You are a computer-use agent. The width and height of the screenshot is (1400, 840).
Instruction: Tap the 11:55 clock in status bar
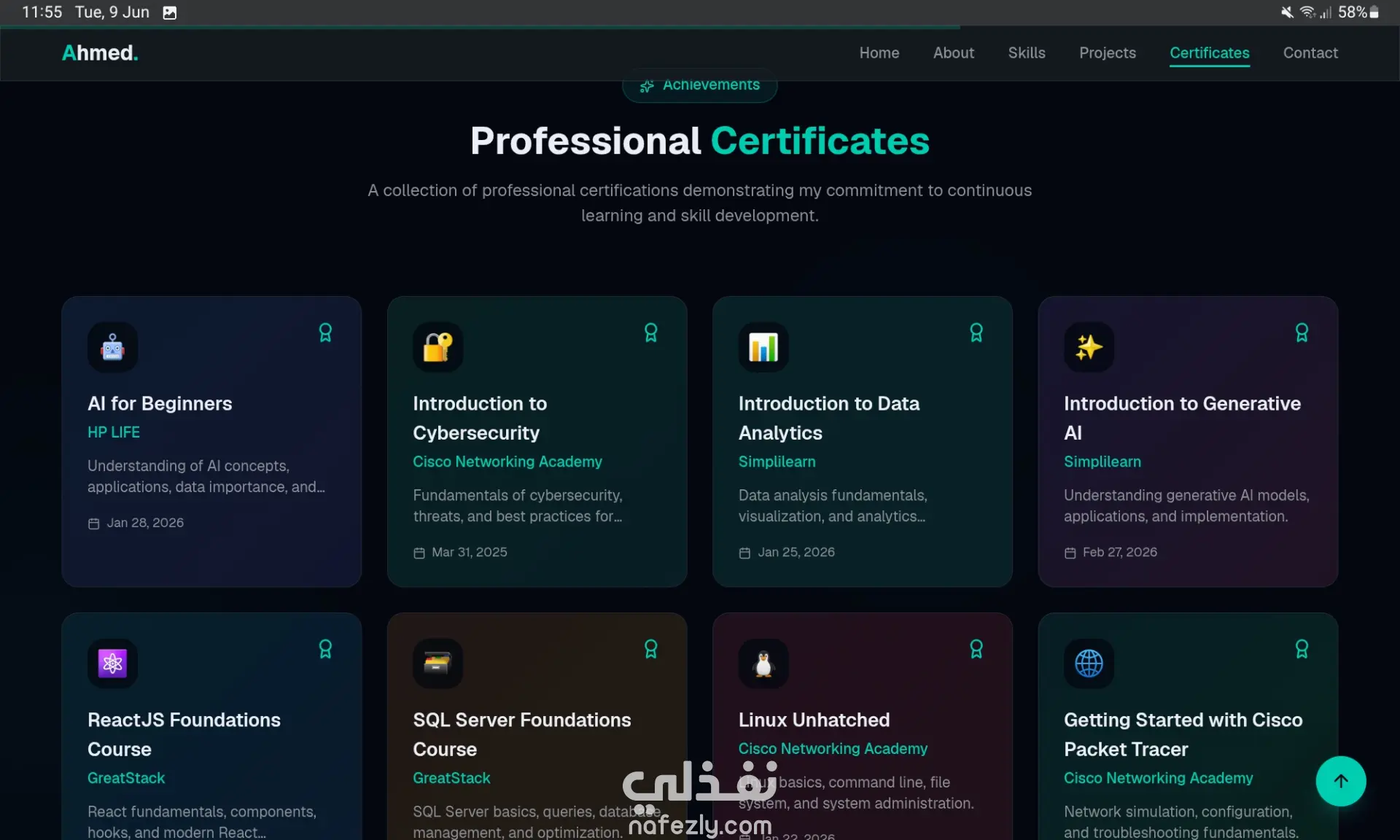[x=42, y=12]
